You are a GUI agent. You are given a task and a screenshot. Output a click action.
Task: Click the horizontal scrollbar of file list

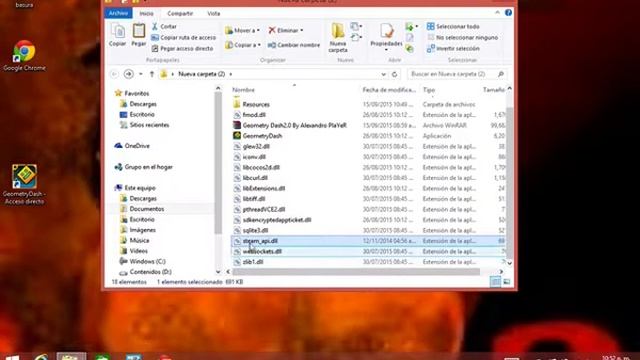[356, 271]
